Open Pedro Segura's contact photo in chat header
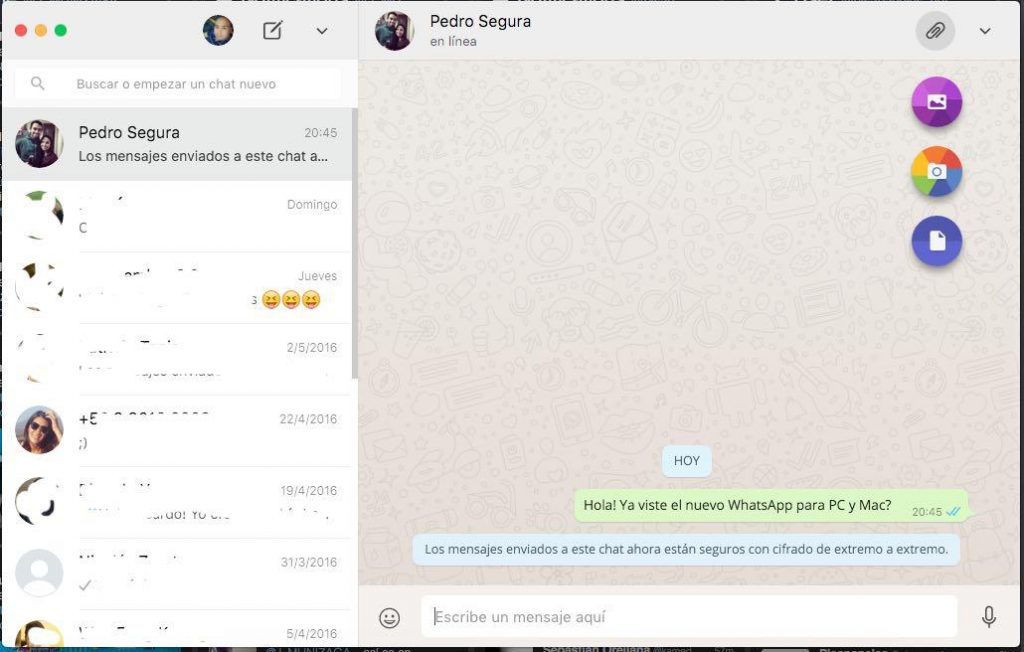Screen dimensions: 1024x652 (x=394, y=31)
